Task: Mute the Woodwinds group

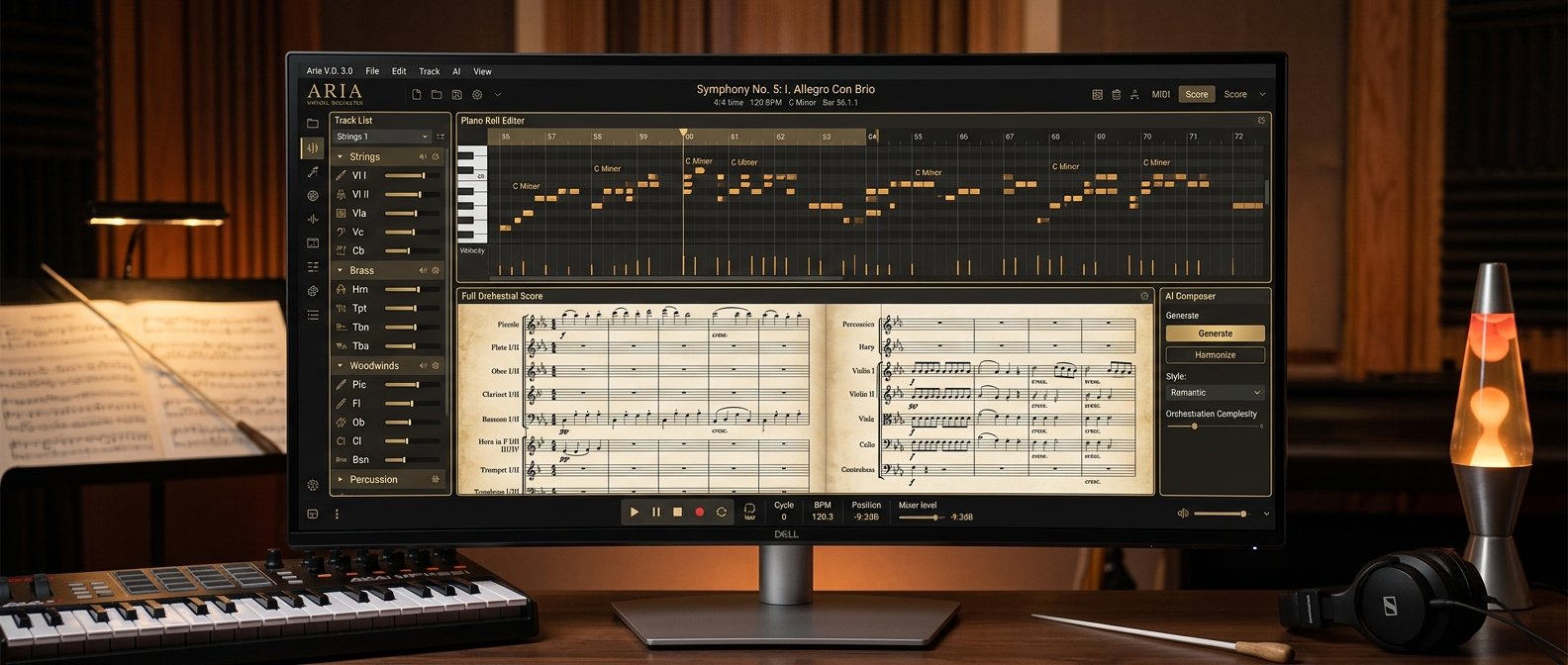Action: [x=423, y=365]
